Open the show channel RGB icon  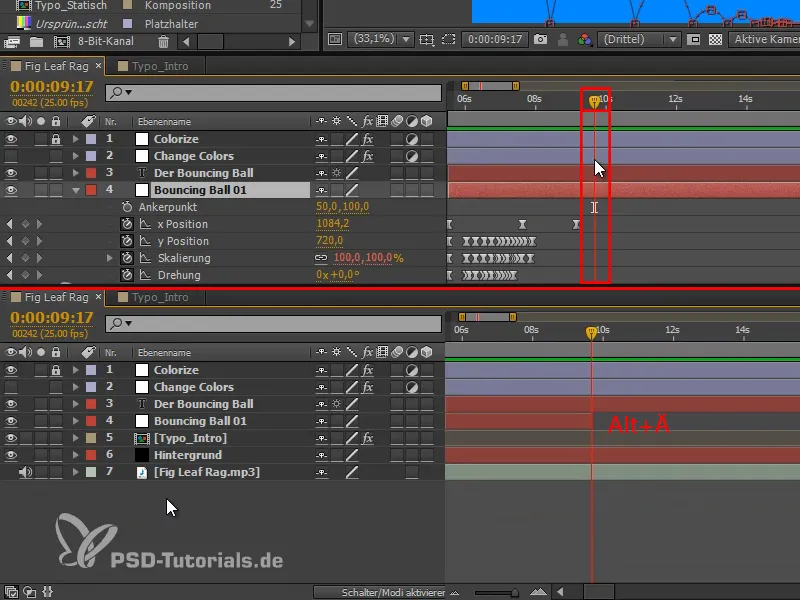pyautogui.click(x=584, y=39)
